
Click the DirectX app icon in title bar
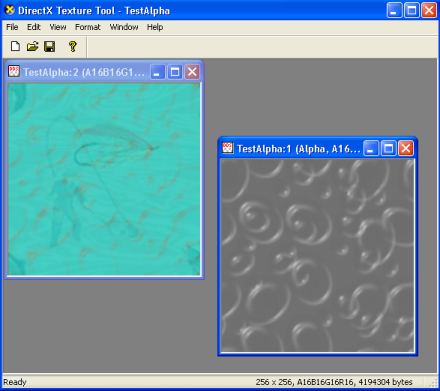10,10
